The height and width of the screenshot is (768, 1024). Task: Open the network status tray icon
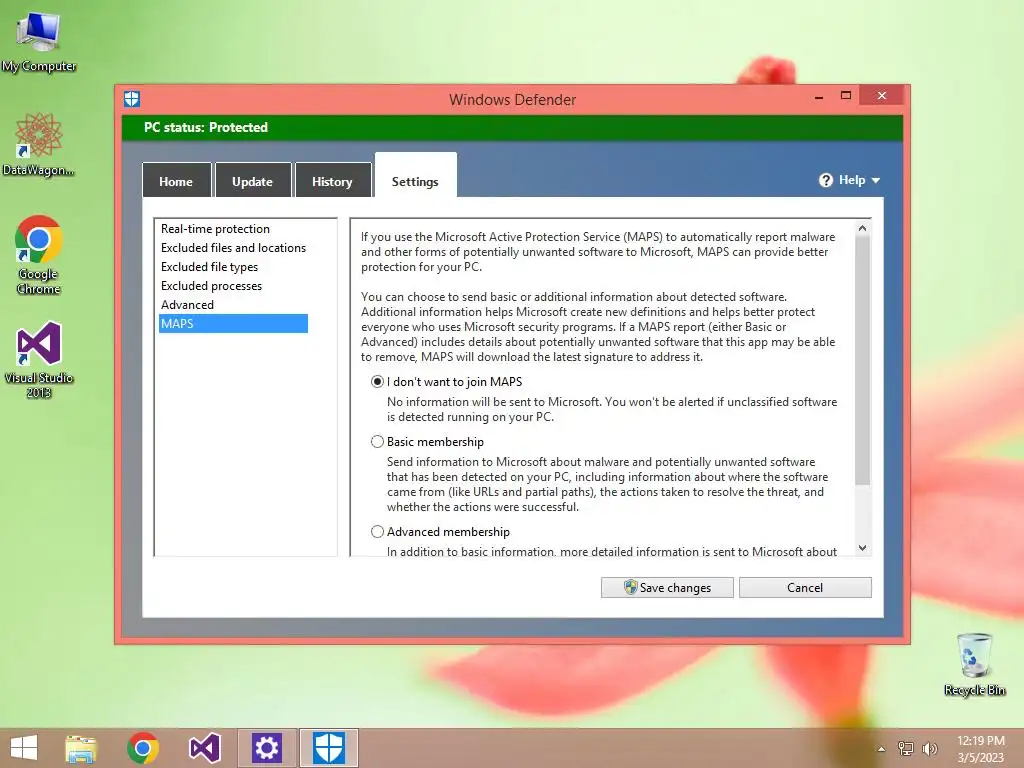click(905, 748)
